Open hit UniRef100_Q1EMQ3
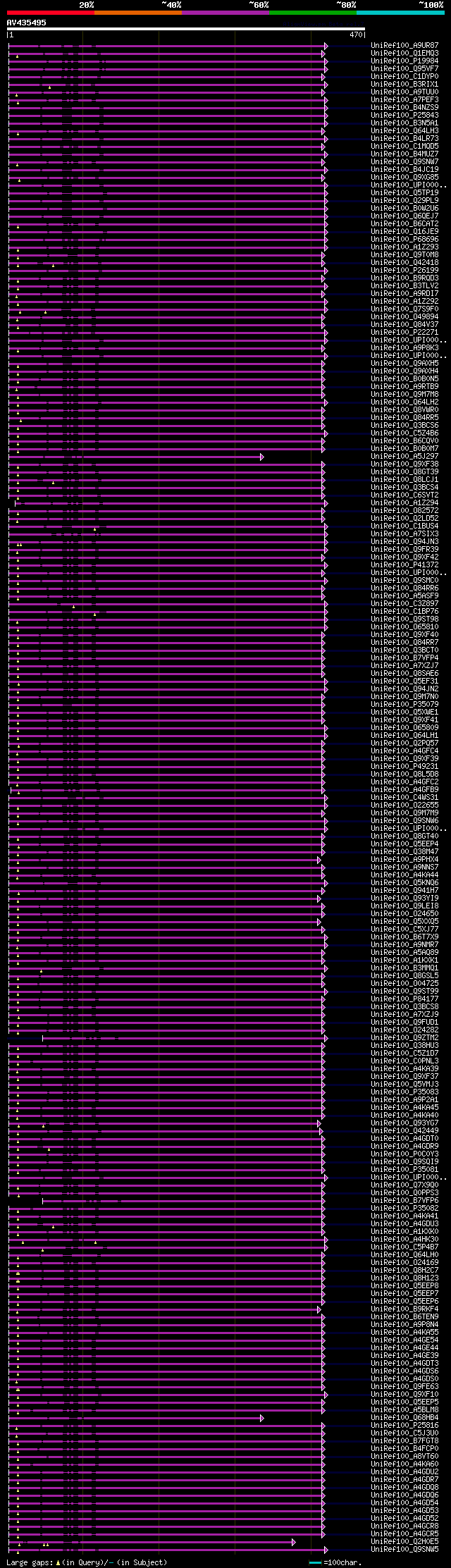451x1568 pixels. point(404,54)
